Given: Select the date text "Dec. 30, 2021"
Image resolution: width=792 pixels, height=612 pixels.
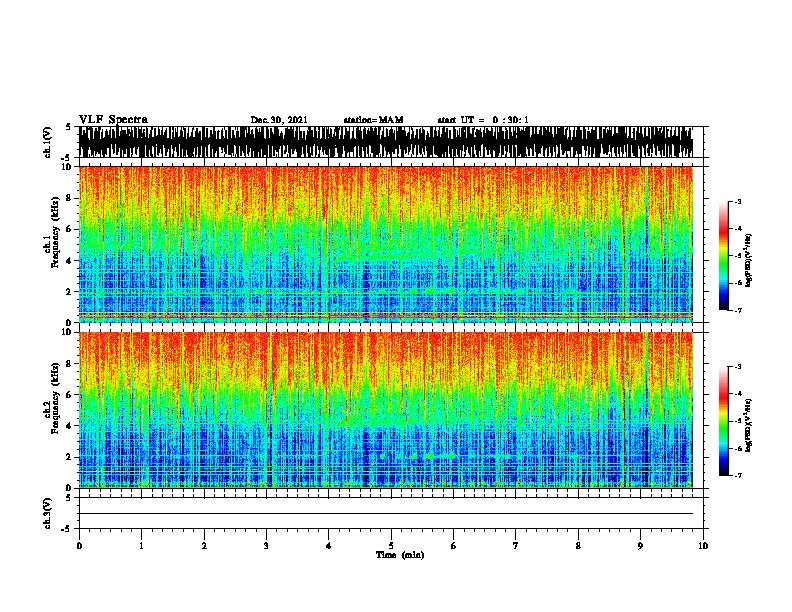Looking at the screenshot, I should pos(279,120).
